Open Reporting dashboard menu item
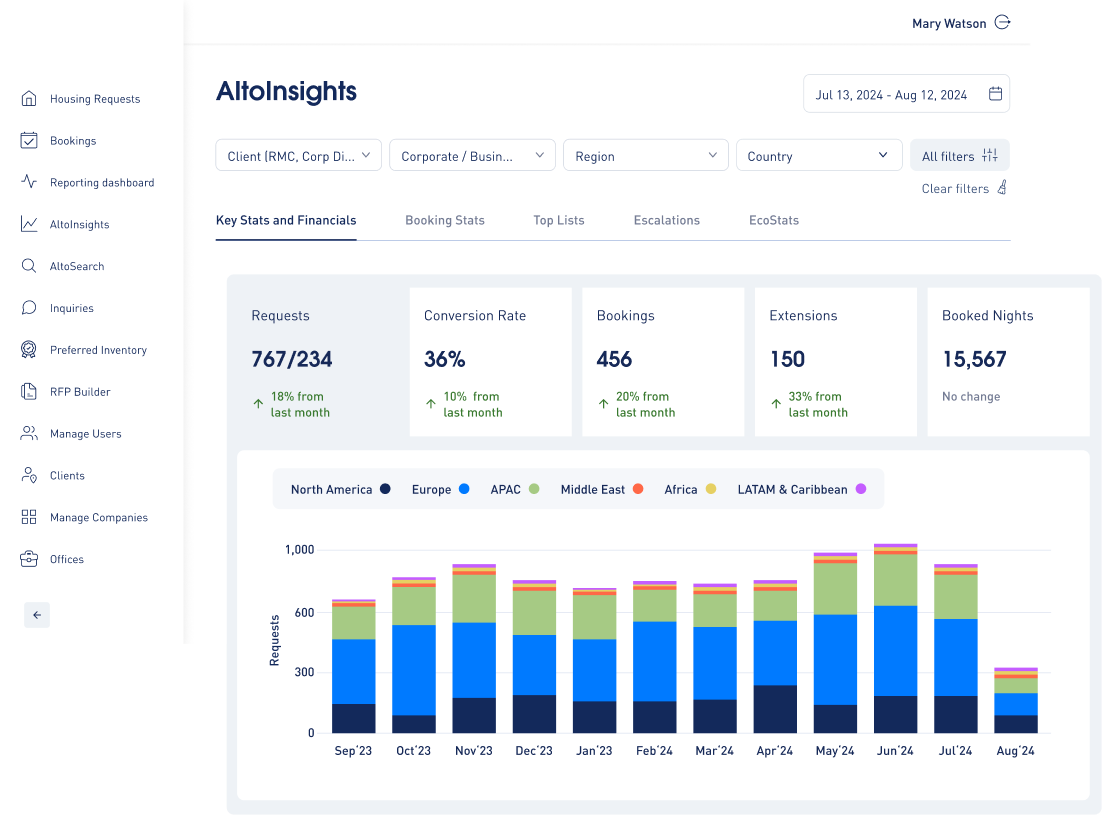 coord(102,183)
